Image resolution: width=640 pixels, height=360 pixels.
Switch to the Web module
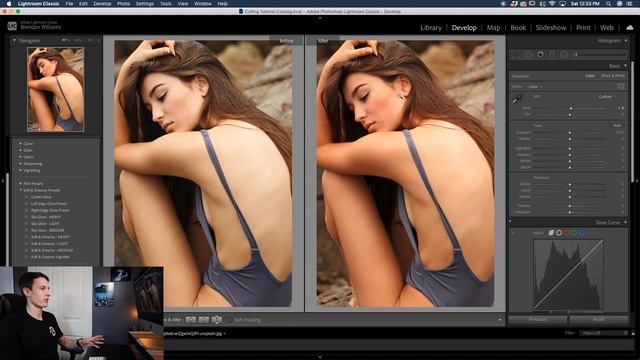pyautogui.click(x=607, y=28)
